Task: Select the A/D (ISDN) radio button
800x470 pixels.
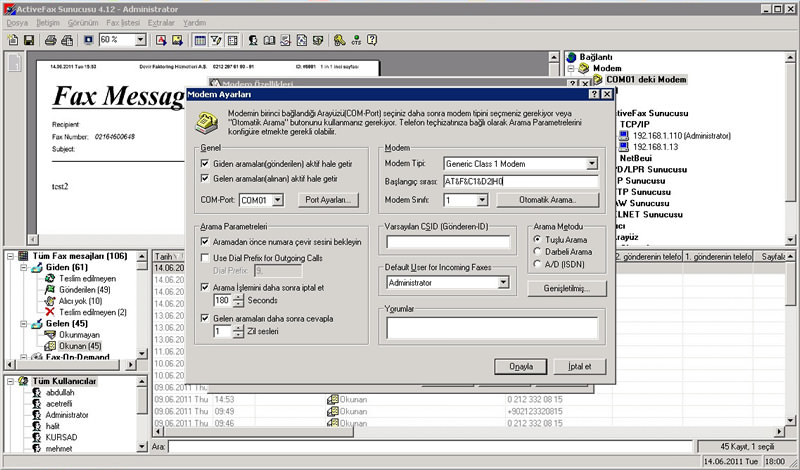Action: [537, 264]
